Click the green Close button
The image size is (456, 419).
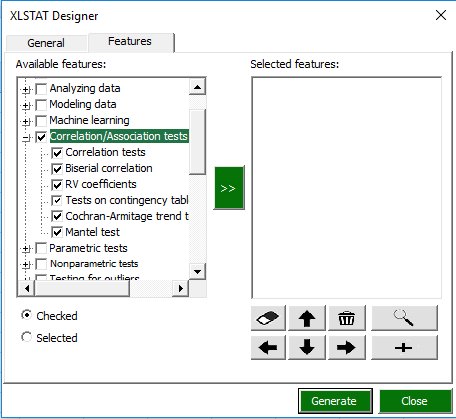[x=415, y=401]
